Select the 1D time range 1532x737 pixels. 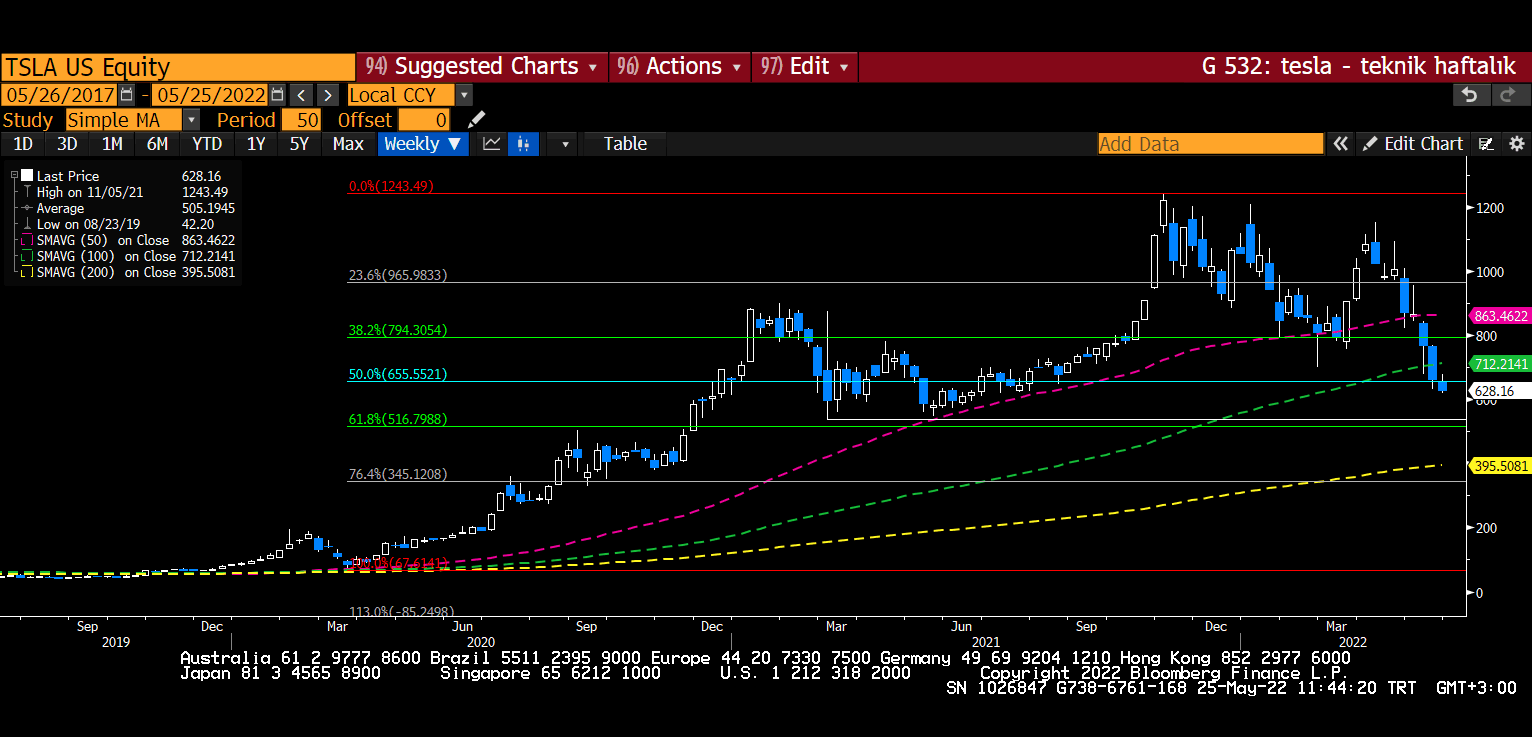(x=22, y=144)
